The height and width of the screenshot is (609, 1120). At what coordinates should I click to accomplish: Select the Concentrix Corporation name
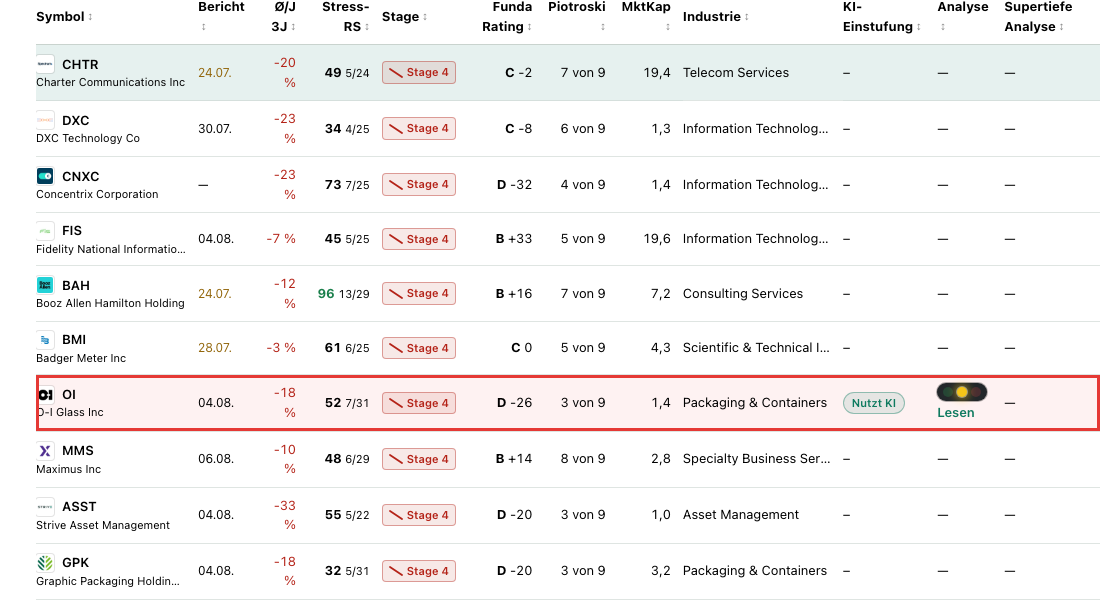(97, 194)
